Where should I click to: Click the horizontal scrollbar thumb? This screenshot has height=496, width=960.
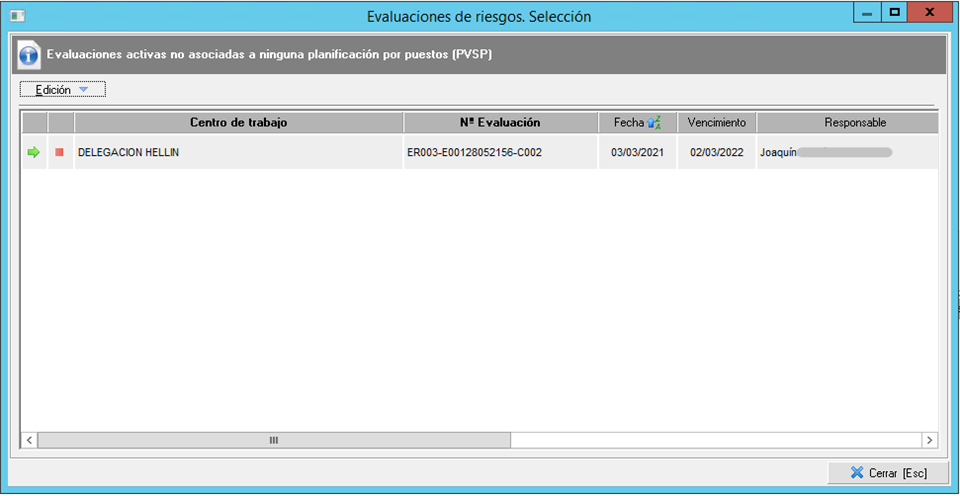[x=274, y=440]
